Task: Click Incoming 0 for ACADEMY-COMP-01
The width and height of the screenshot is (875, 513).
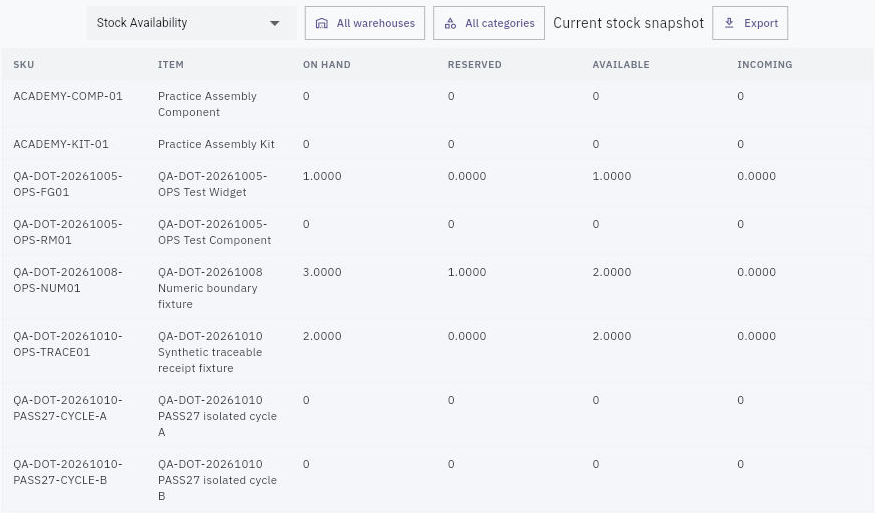Action: (741, 96)
